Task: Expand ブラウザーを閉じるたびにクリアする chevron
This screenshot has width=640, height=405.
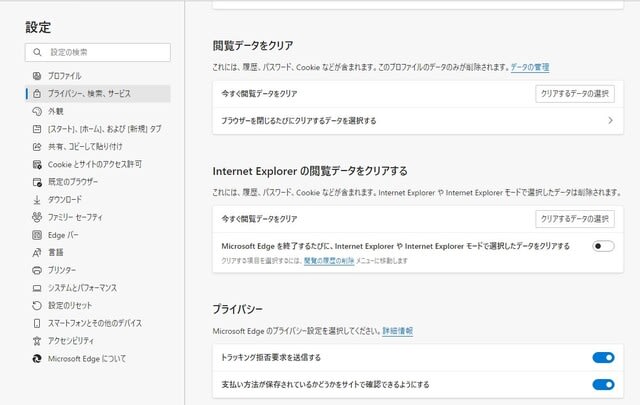Action: point(610,120)
